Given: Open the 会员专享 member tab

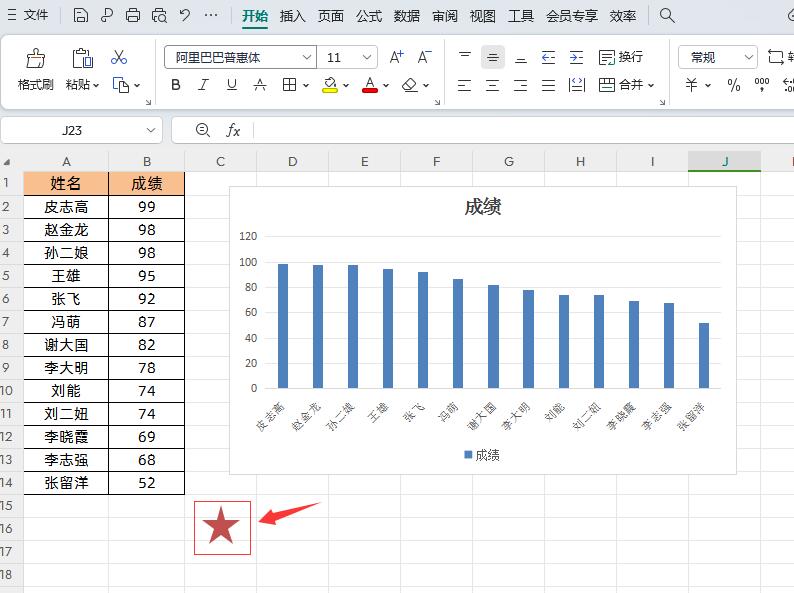Looking at the screenshot, I should tap(572, 16).
